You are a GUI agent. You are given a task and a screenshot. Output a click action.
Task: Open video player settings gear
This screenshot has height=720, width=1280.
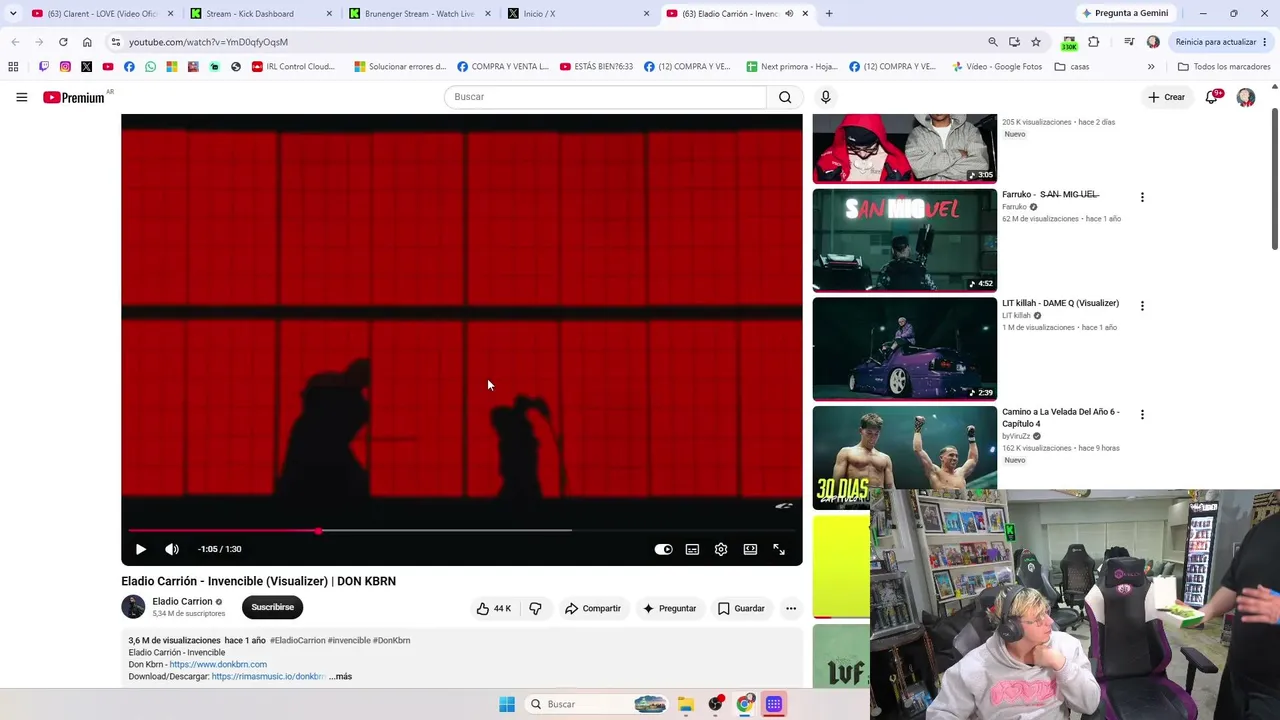pyautogui.click(x=721, y=549)
